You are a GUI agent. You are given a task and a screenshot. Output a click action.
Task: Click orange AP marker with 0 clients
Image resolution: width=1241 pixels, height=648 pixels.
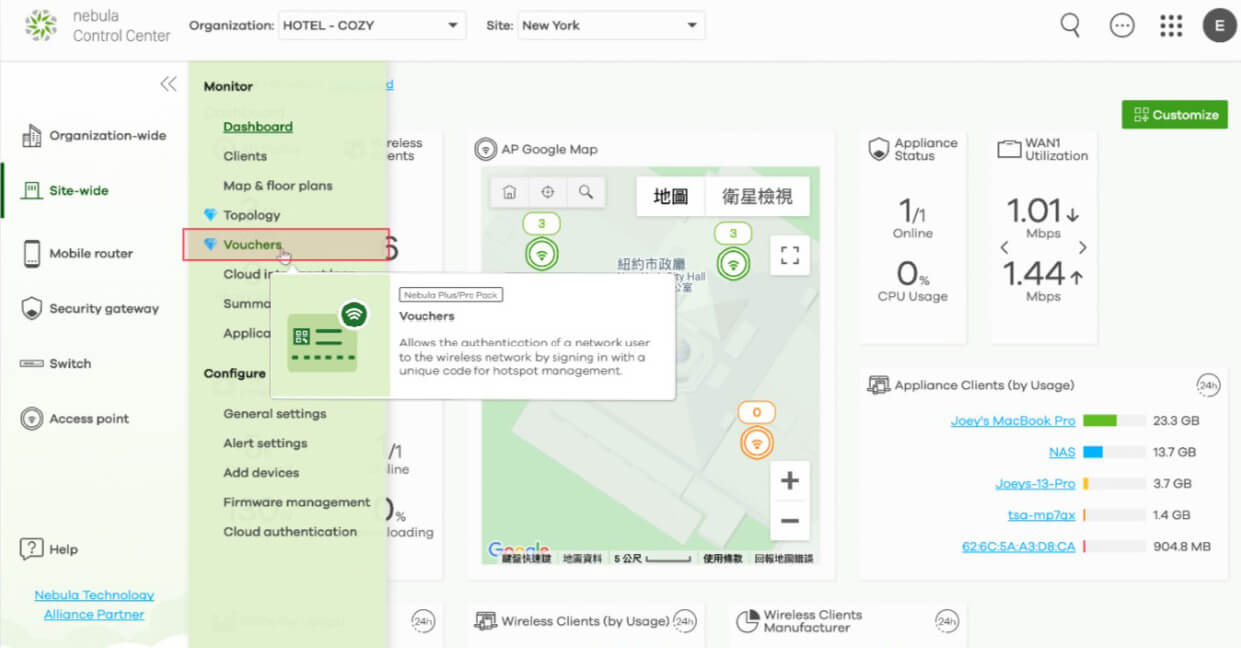click(757, 441)
